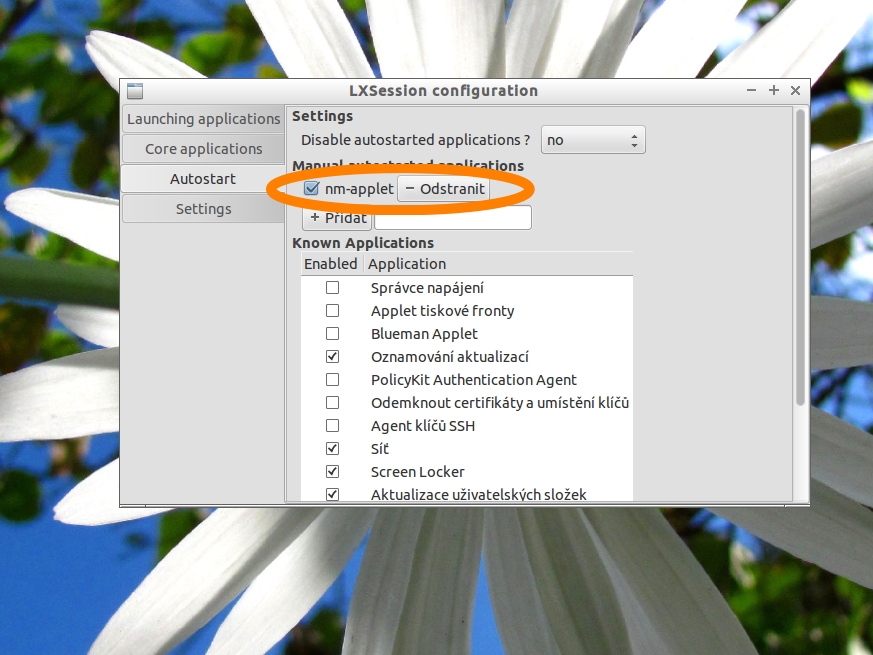This screenshot has height=655, width=873.
Task: Click the Přidat button
Action: tap(336, 218)
